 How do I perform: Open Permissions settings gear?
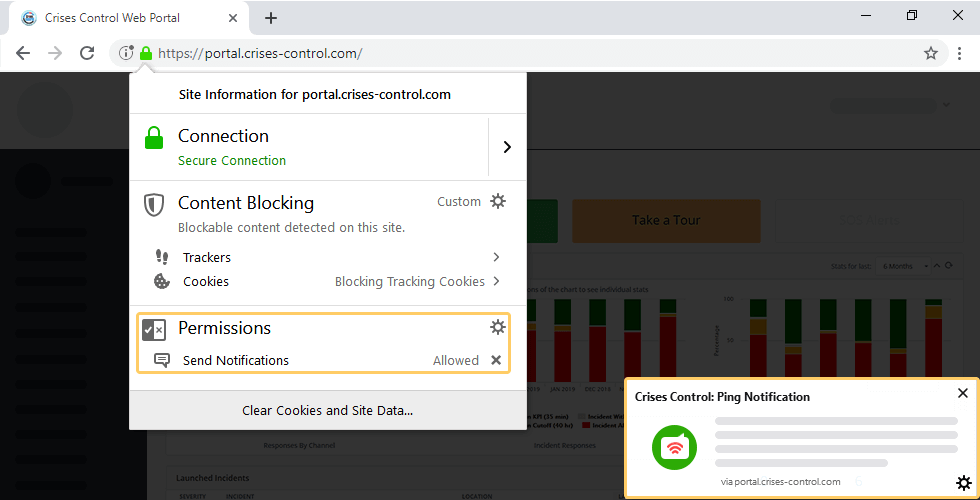[x=498, y=327]
